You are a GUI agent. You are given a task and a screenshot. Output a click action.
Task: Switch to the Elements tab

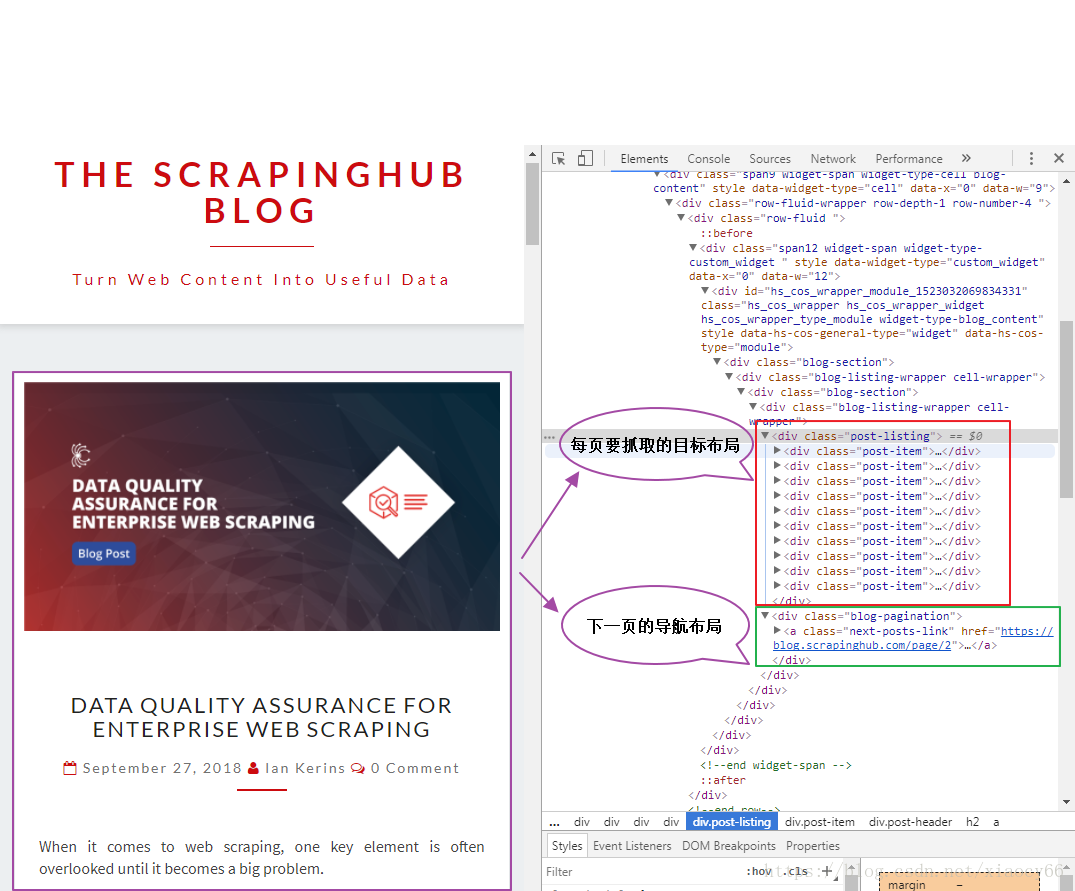(x=644, y=158)
